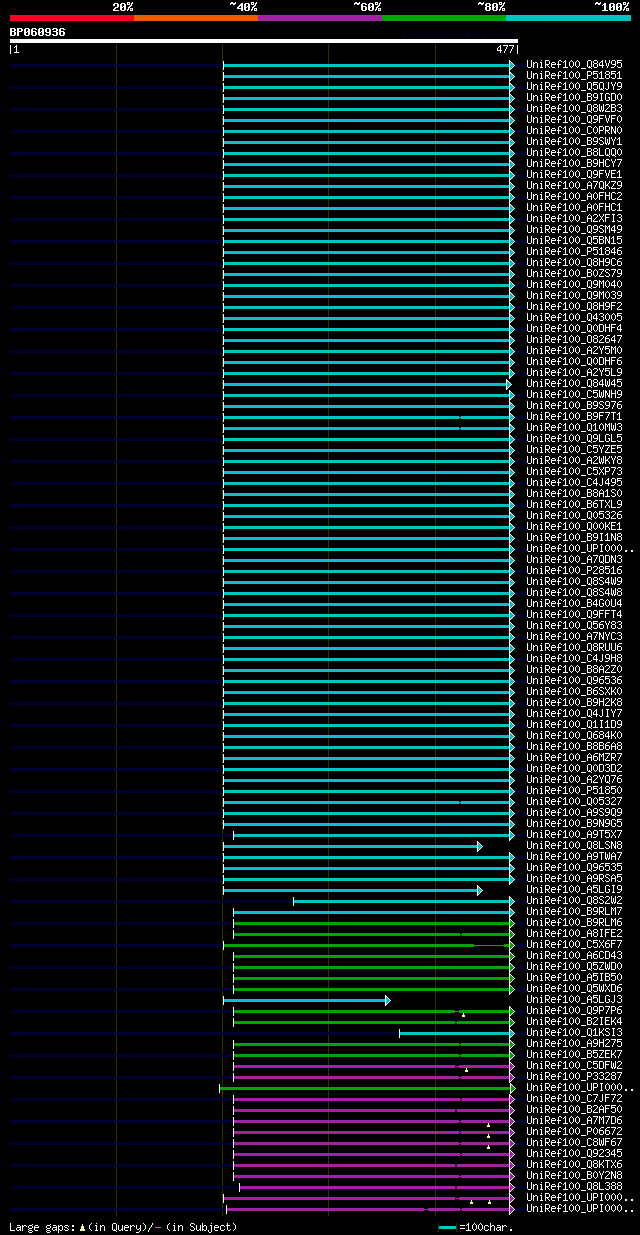Open hit UniRef100_C5WNH9
The height and width of the screenshot is (1235, 640).
[574, 394]
